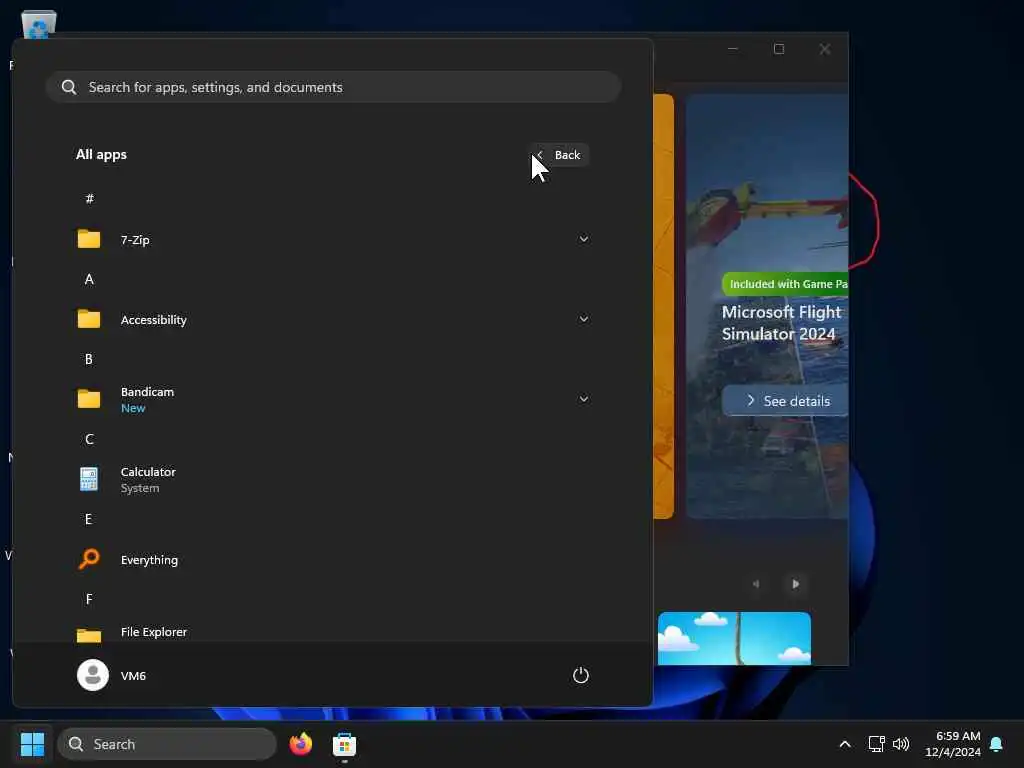Image resolution: width=1024 pixels, height=768 pixels.
Task: Open Microsoft Store from the taskbar
Action: coord(344,744)
